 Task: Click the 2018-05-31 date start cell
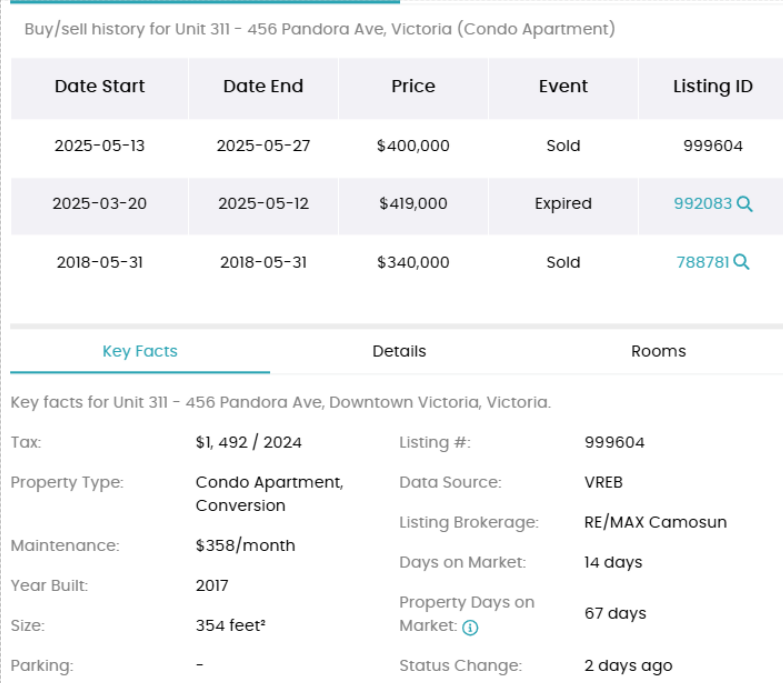pos(99,262)
